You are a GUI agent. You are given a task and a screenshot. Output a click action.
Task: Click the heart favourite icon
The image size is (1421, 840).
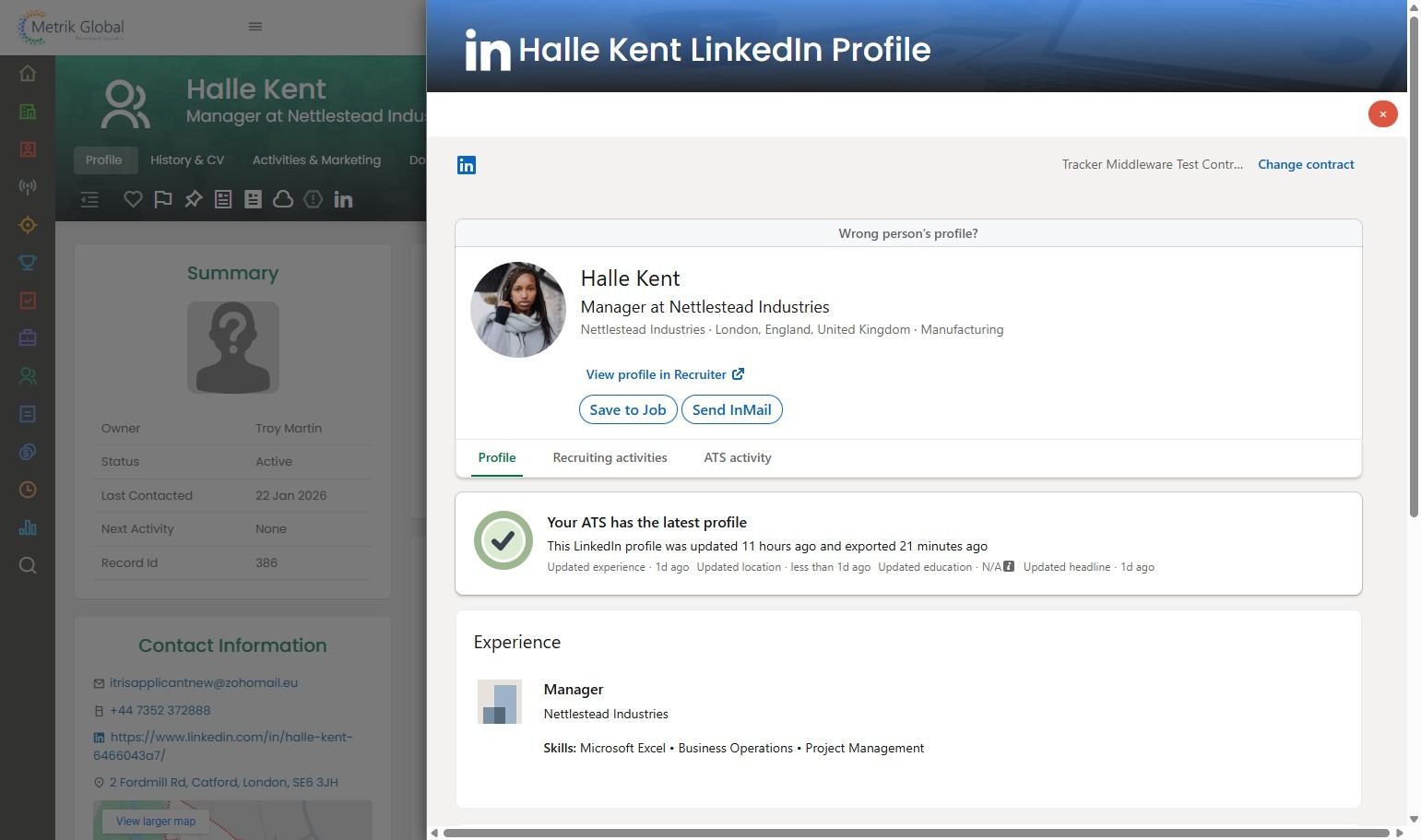point(133,199)
